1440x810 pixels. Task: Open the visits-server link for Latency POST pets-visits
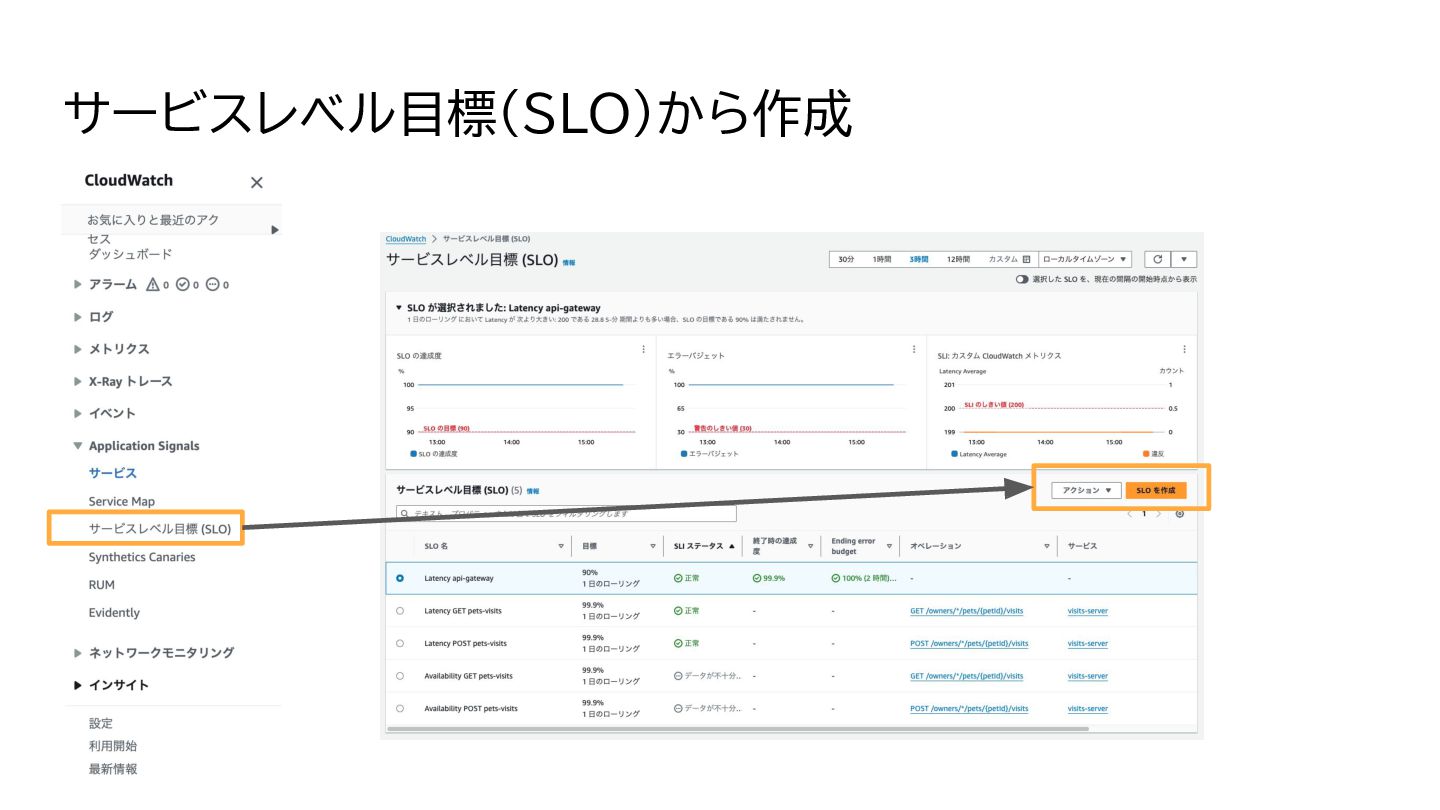pyautogui.click(x=1088, y=643)
